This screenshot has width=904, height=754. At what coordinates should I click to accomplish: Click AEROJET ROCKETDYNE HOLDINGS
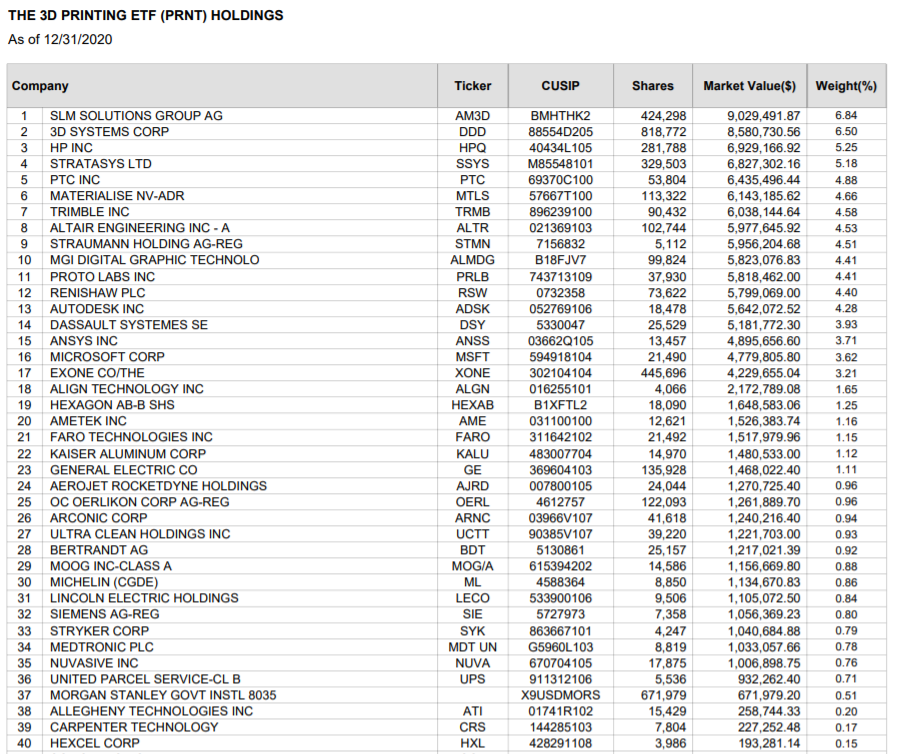159,486
